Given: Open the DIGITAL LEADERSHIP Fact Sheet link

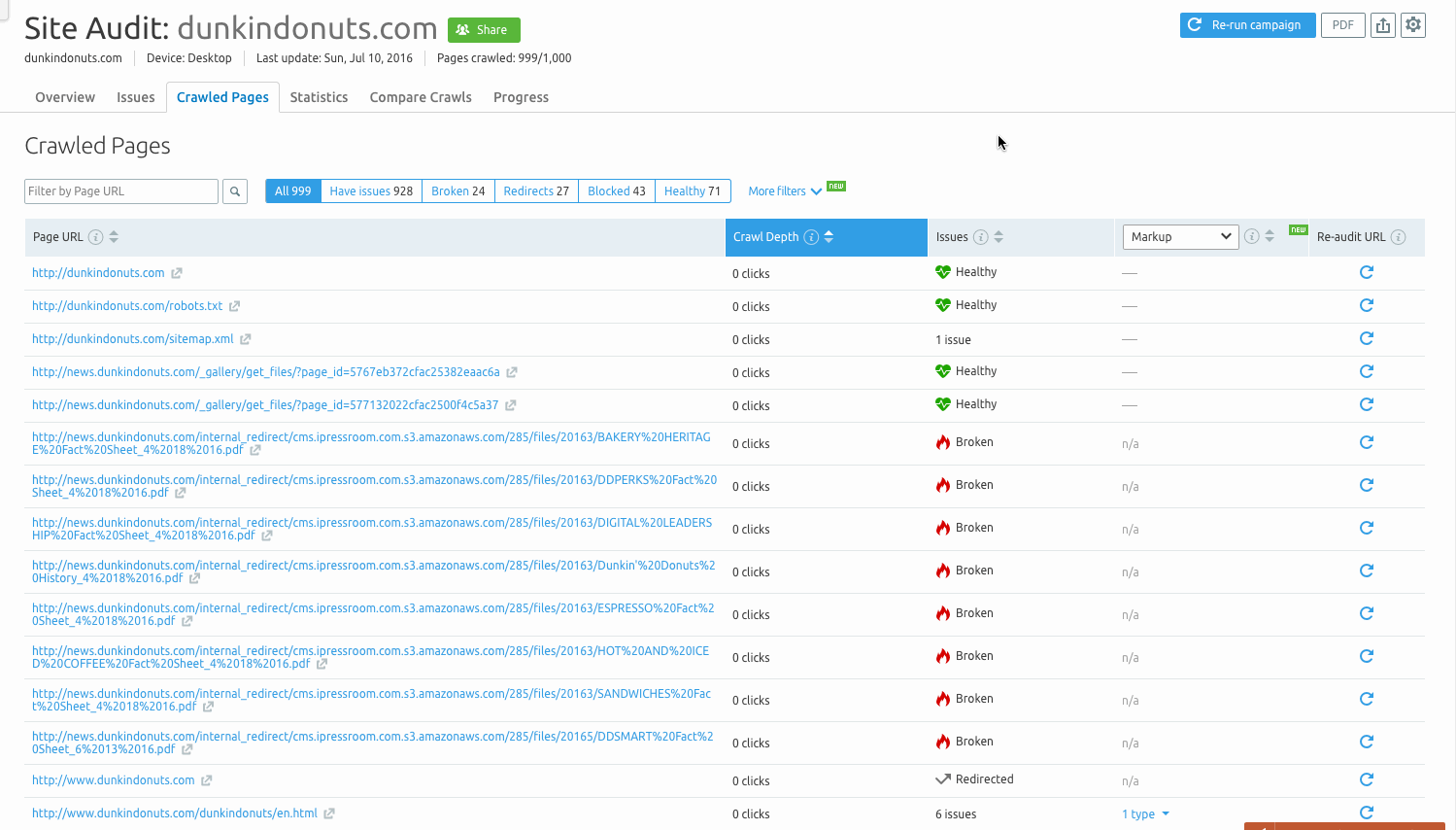Looking at the screenshot, I should tap(372, 529).
